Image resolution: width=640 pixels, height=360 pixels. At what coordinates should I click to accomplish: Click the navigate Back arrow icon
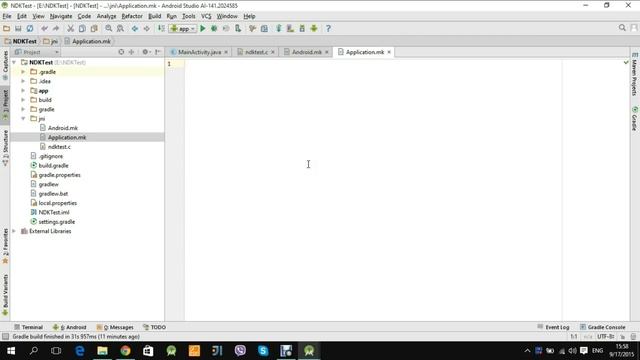pos(135,29)
